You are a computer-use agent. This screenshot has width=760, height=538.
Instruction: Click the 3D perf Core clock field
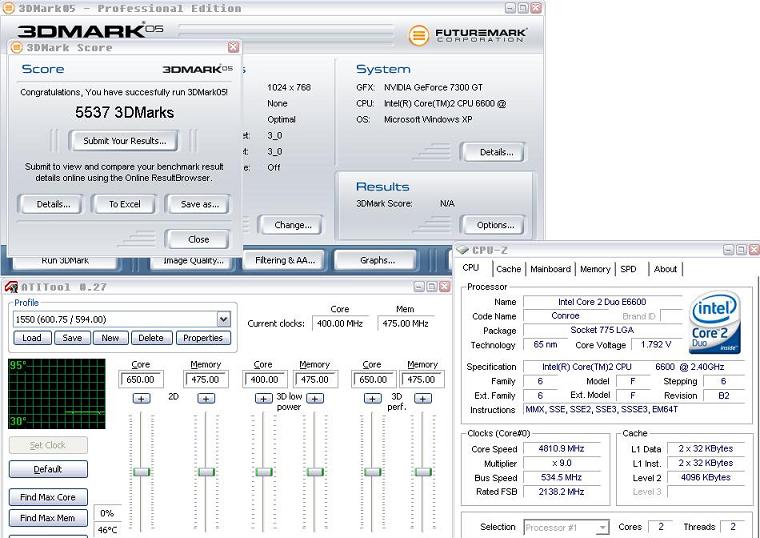tap(373, 379)
